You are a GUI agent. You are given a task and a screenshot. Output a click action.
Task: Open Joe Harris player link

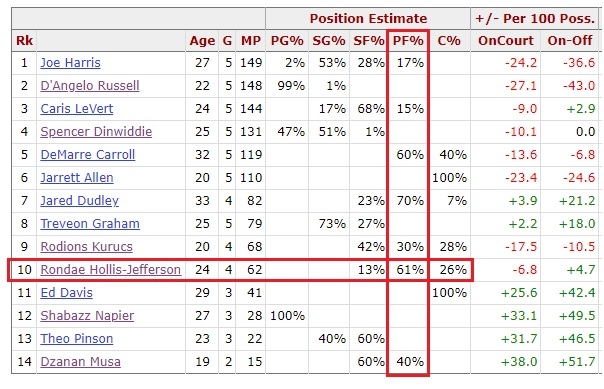pyautogui.click(x=70, y=63)
